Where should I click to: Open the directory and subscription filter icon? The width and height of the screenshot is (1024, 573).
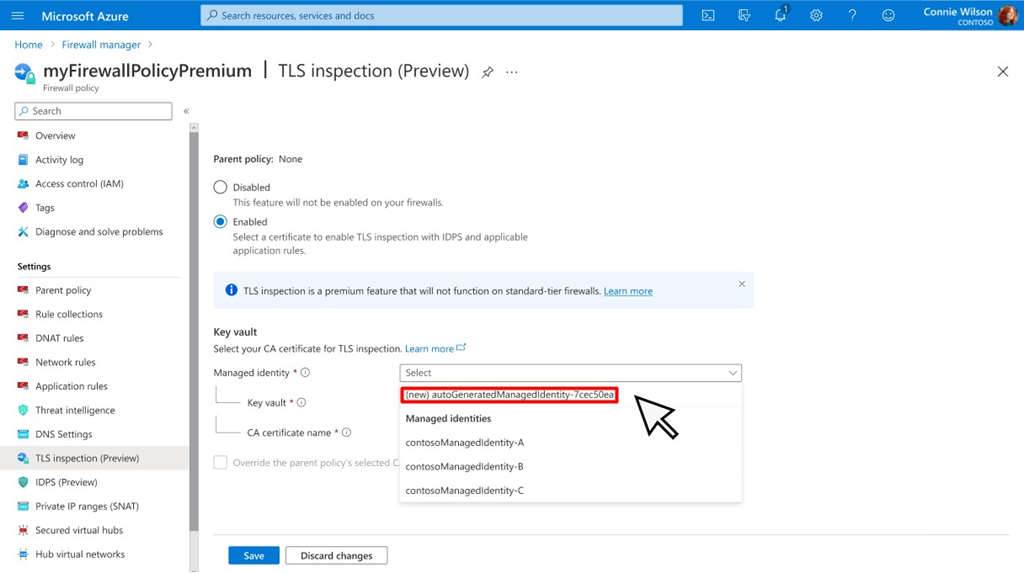pyautogui.click(x=744, y=15)
